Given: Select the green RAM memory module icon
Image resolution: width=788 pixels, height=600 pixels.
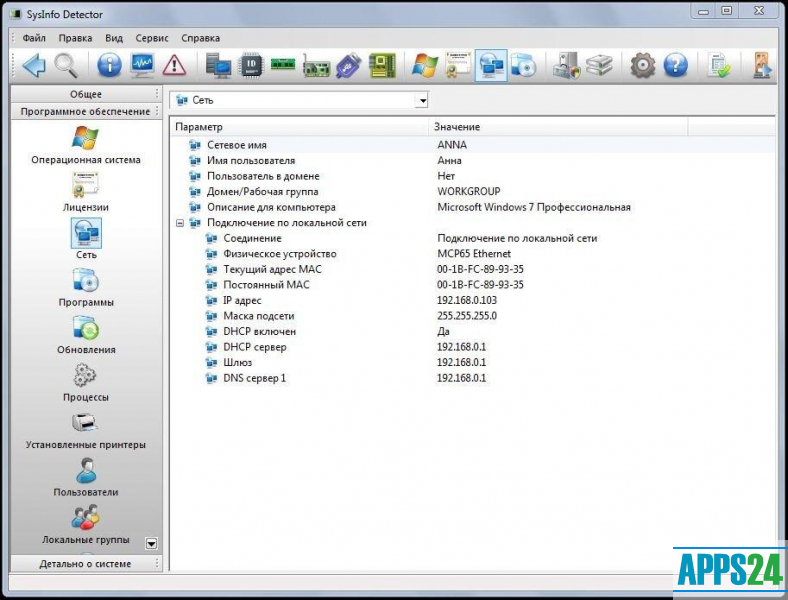Looking at the screenshot, I should click(x=283, y=64).
